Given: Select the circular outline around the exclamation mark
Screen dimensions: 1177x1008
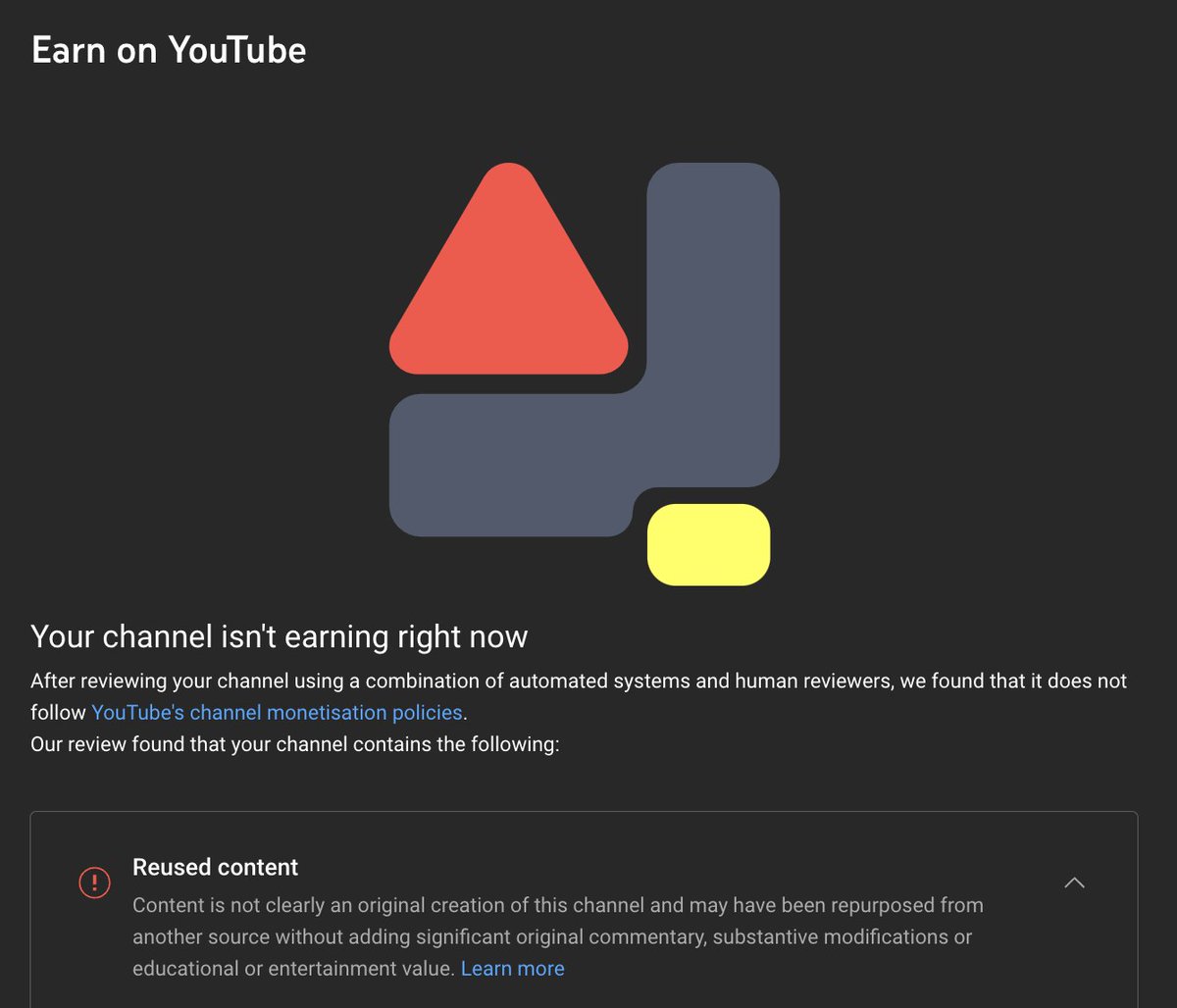Looking at the screenshot, I should click(94, 882).
